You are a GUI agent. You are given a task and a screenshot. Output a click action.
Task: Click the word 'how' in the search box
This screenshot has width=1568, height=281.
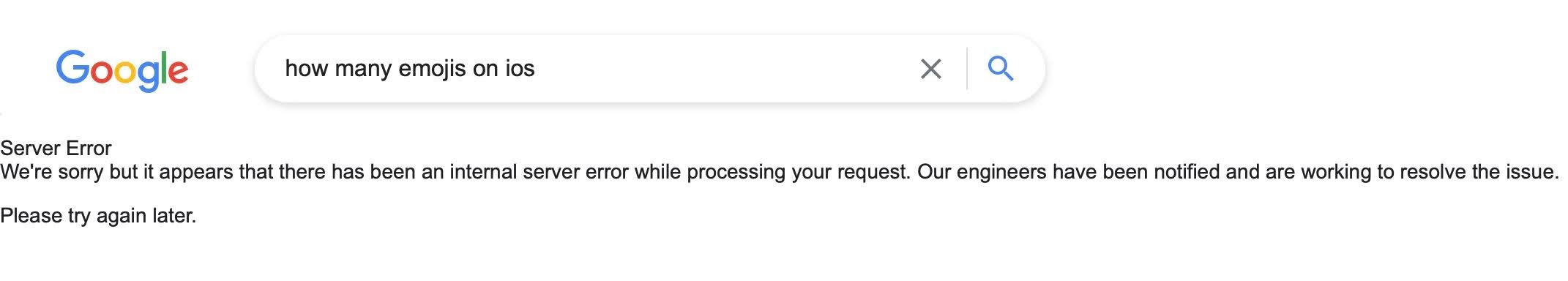point(306,69)
